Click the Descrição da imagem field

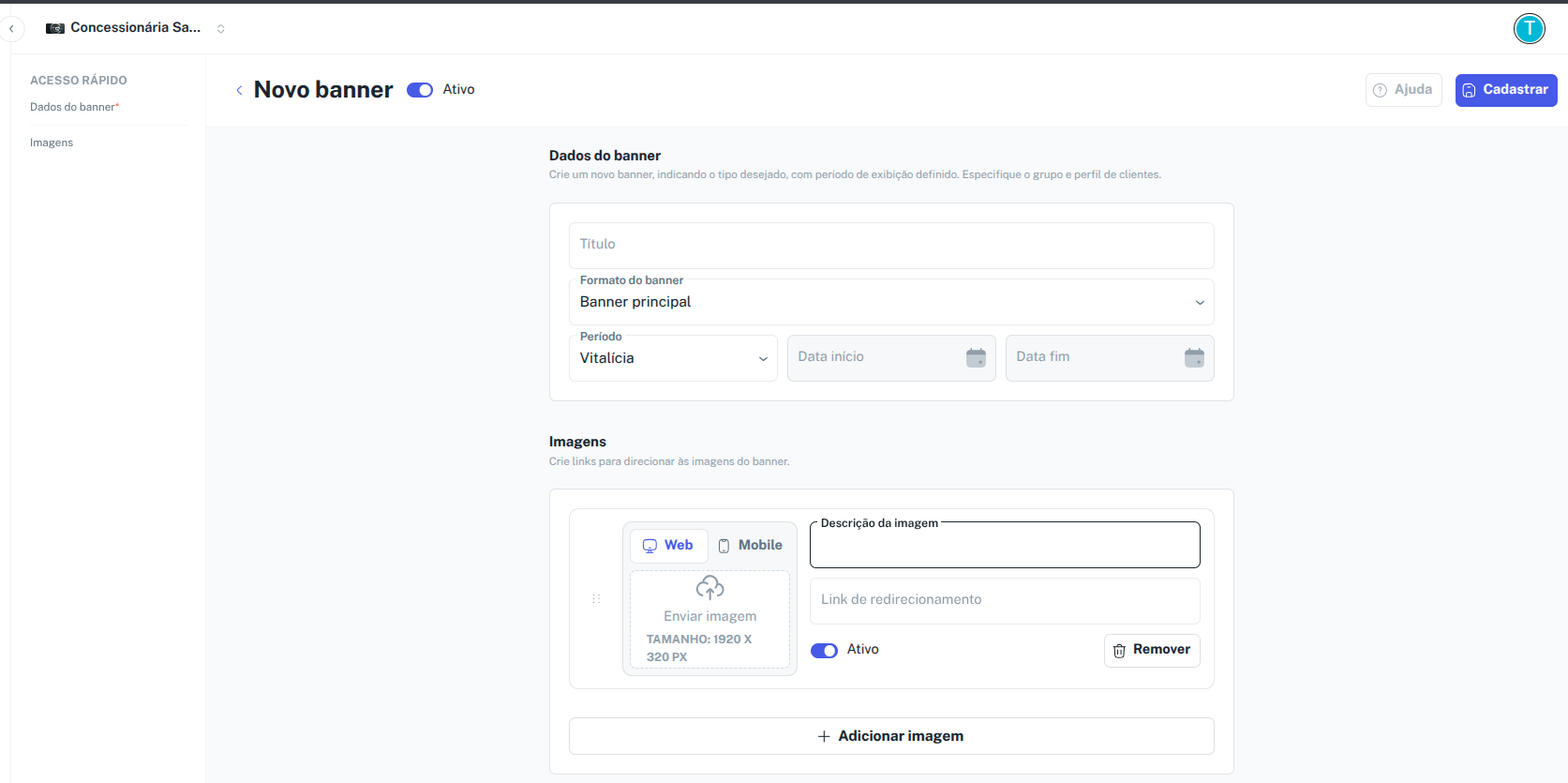pos(1005,545)
